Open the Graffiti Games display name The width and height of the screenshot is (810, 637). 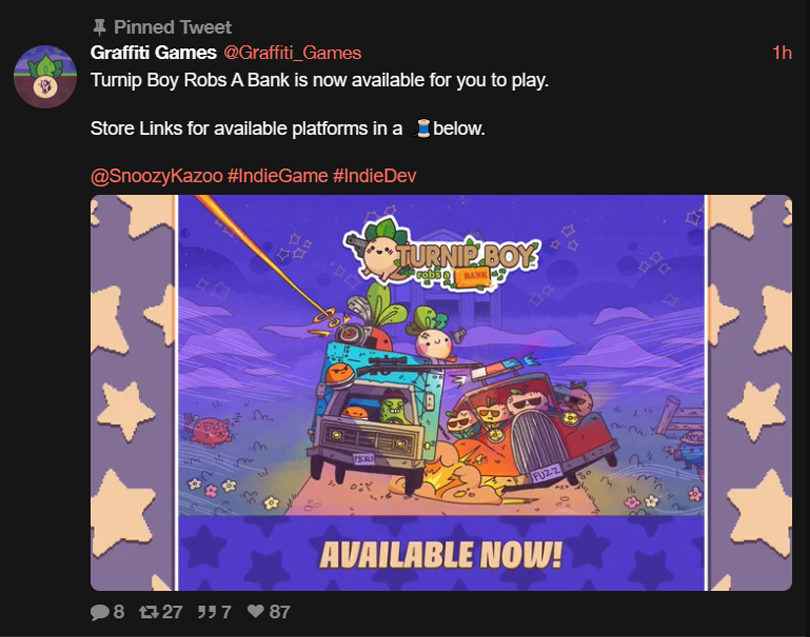(x=153, y=53)
